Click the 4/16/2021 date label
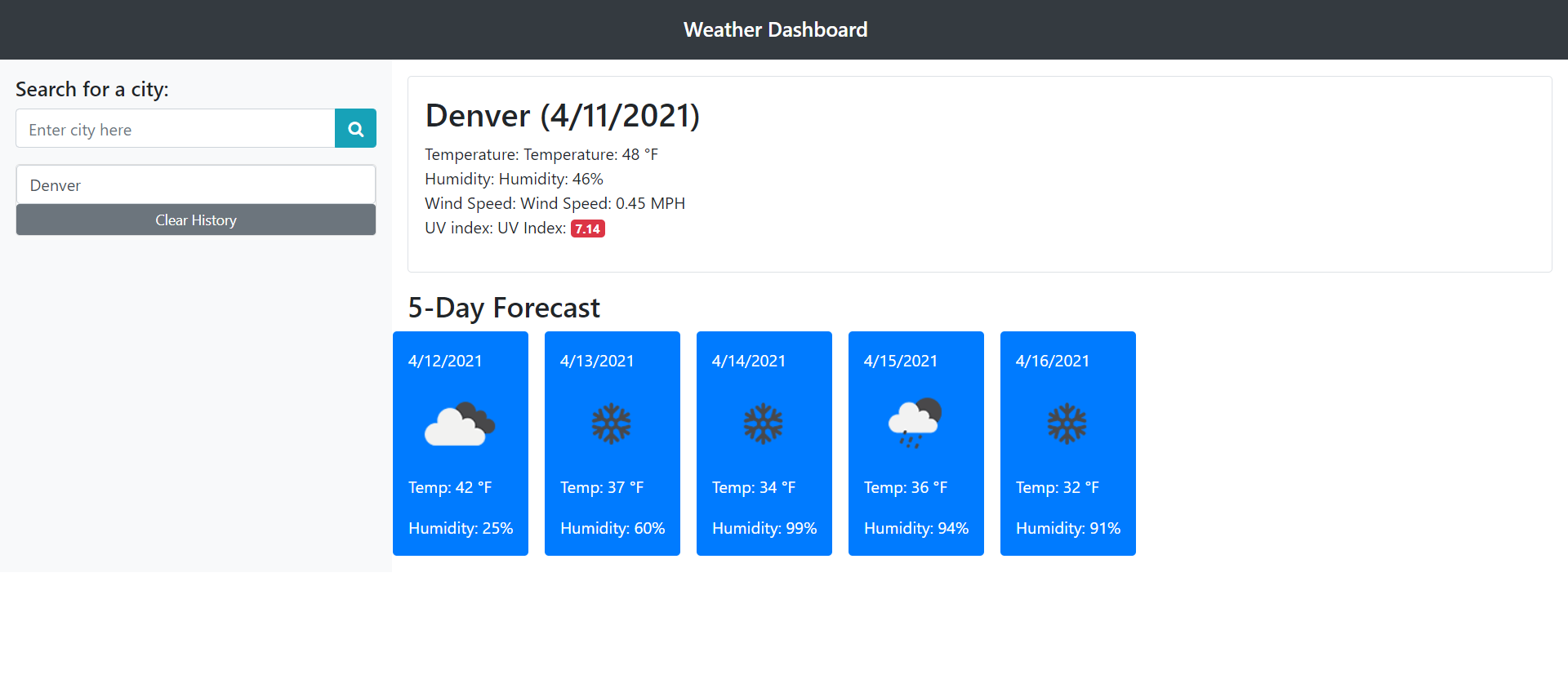 [1053, 361]
